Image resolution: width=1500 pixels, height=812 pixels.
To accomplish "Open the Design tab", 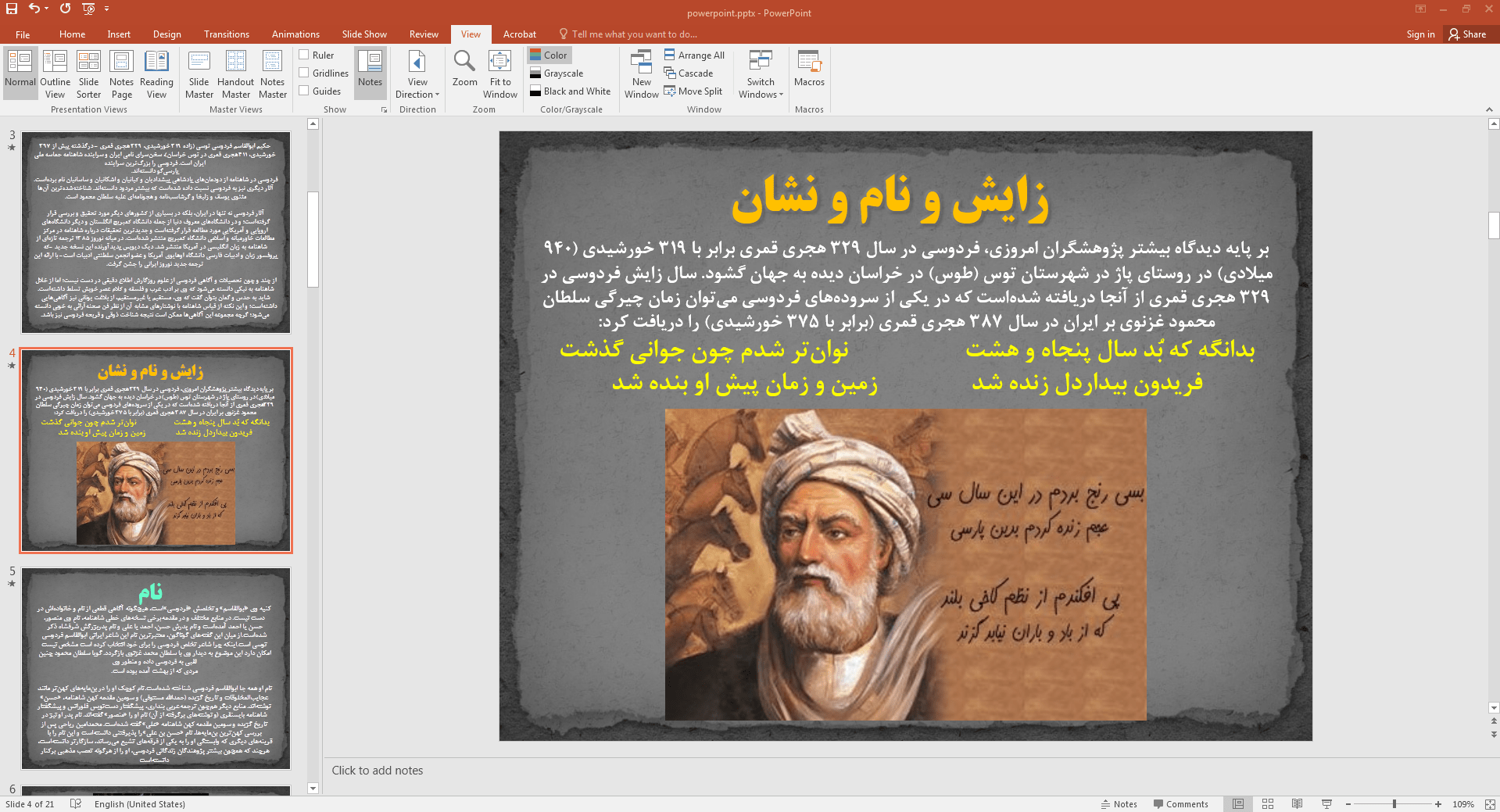I will pyautogui.click(x=166, y=34).
